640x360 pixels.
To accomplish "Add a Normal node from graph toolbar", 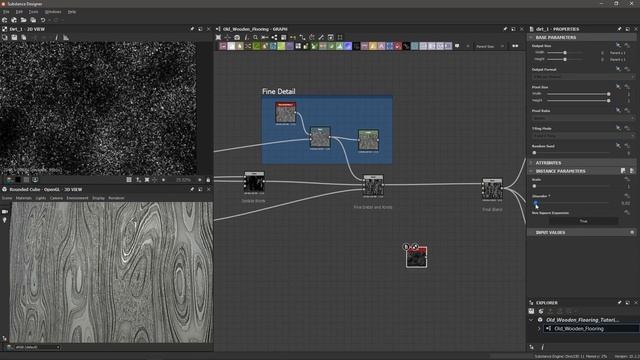I will point(348,46).
